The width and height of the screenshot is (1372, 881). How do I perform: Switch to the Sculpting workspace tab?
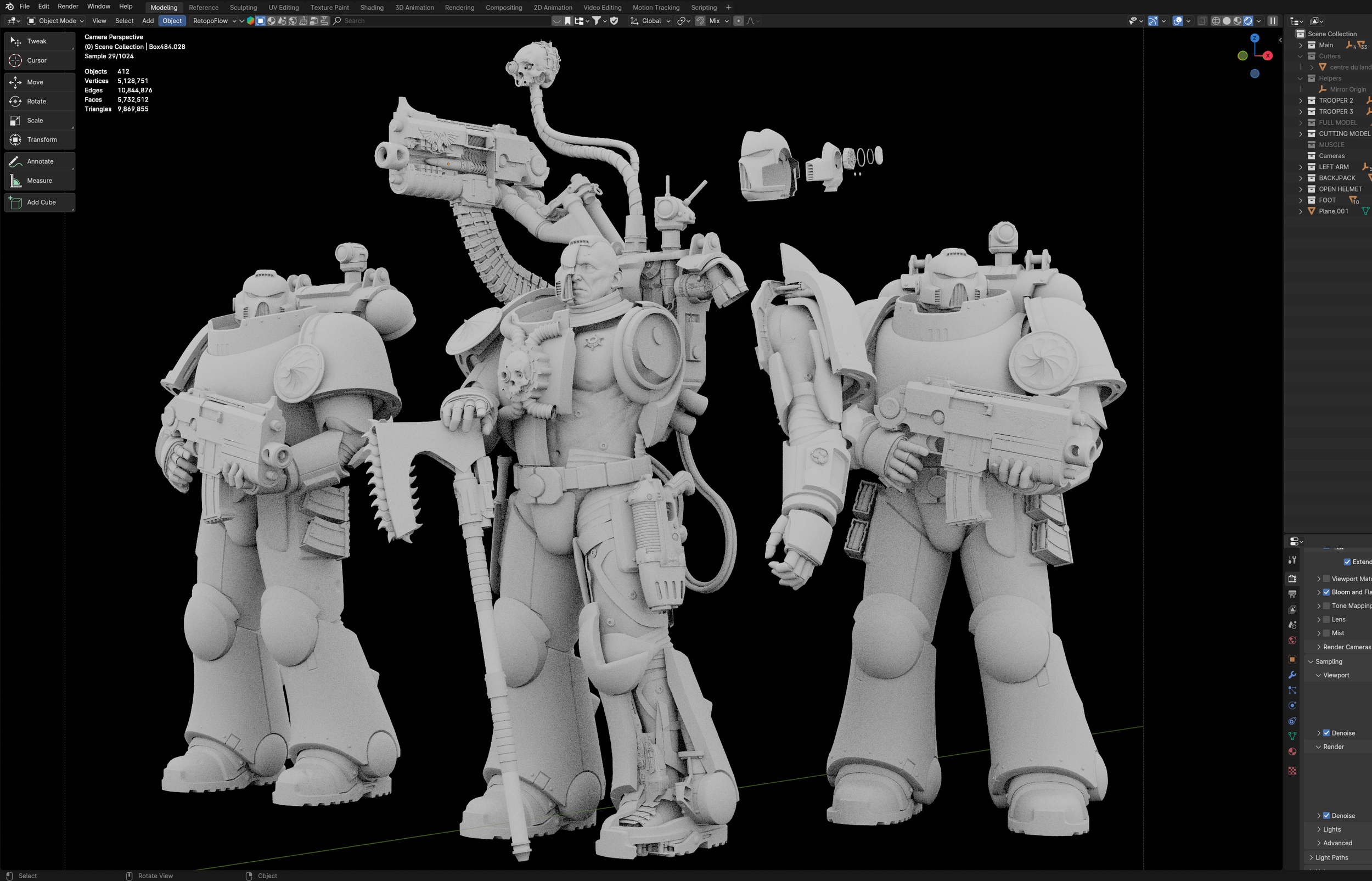[243, 8]
